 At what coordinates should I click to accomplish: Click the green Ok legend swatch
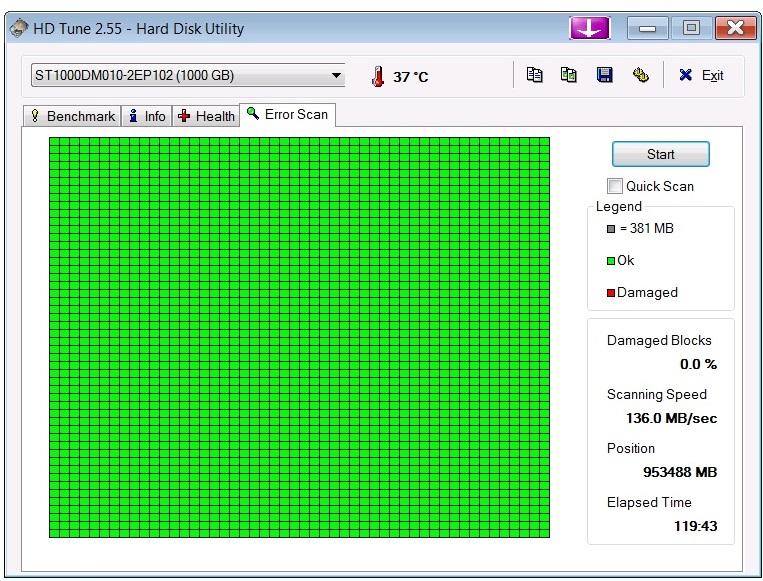(611, 261)
